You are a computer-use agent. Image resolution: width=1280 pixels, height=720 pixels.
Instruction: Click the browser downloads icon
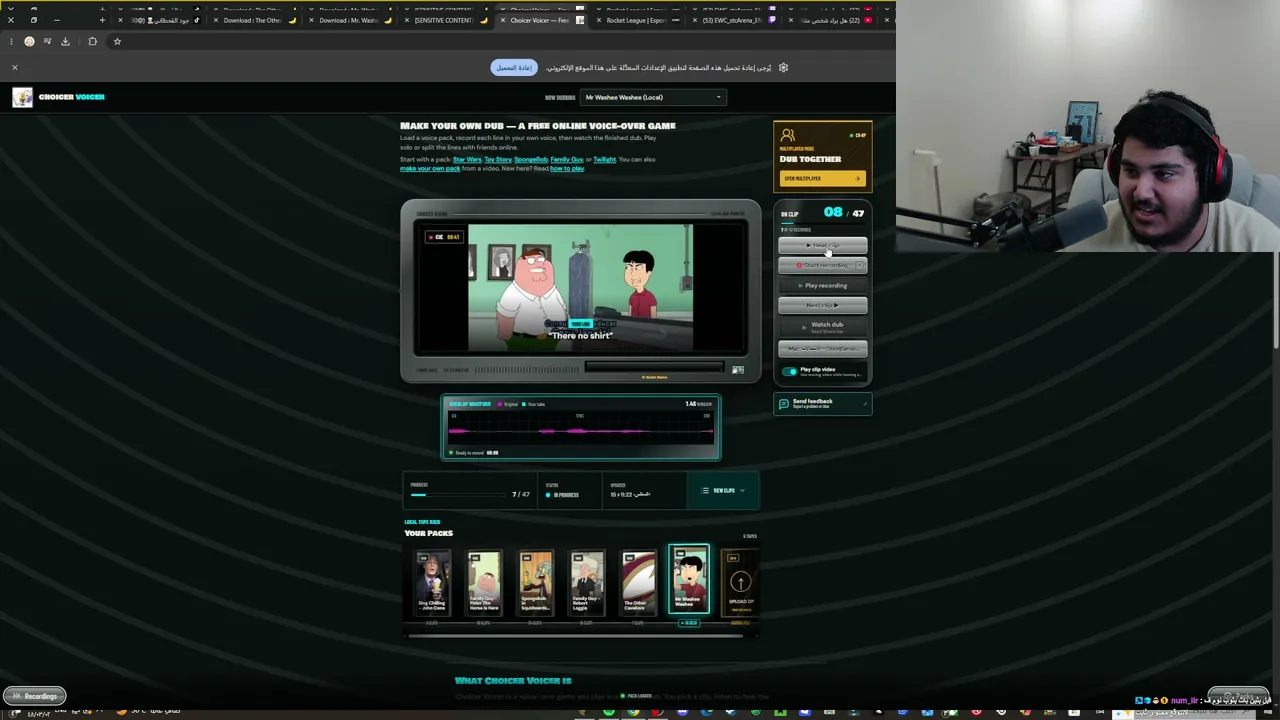[x=65, y=41]
